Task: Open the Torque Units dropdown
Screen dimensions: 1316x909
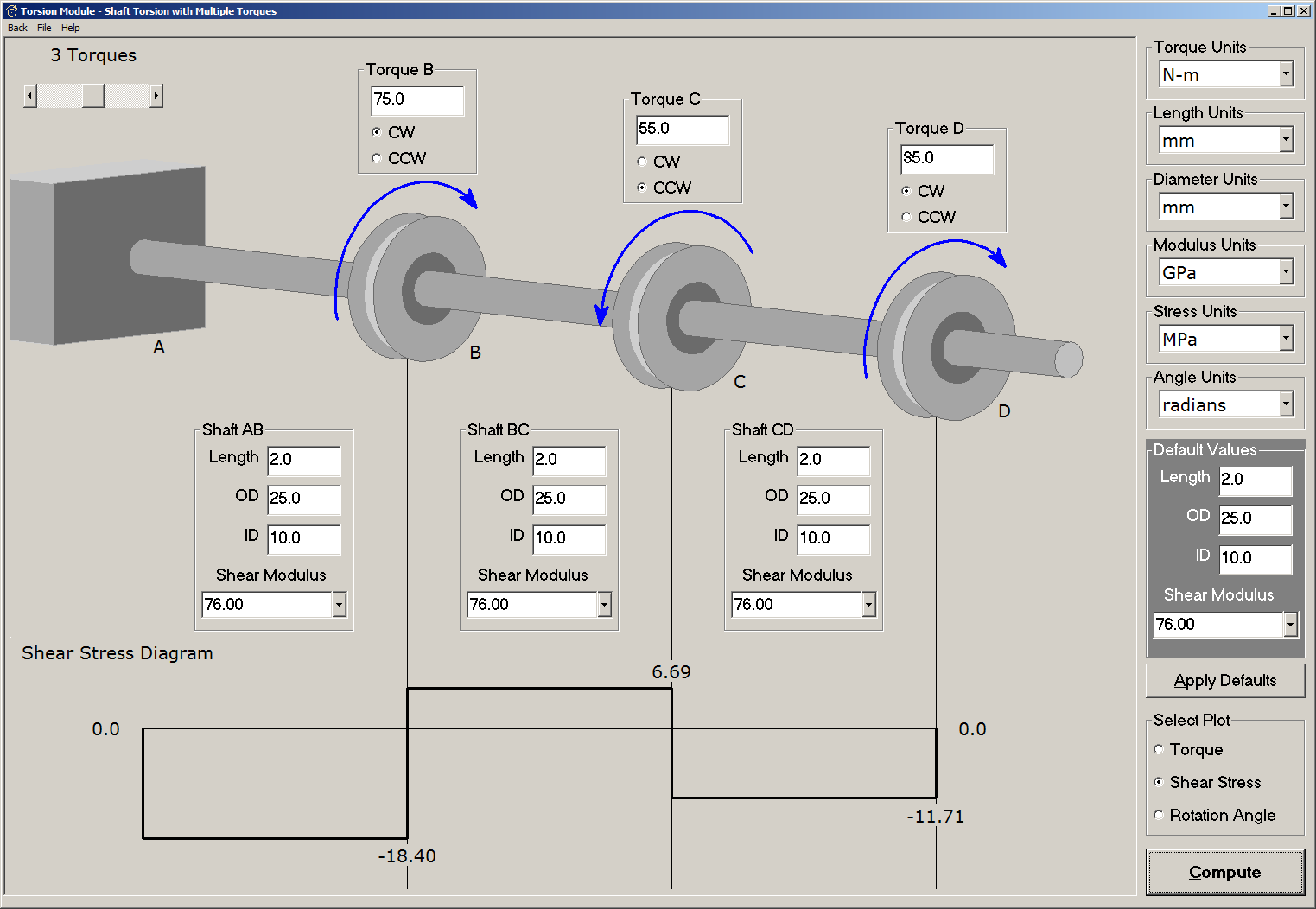Action: [x=1286, y=75]
